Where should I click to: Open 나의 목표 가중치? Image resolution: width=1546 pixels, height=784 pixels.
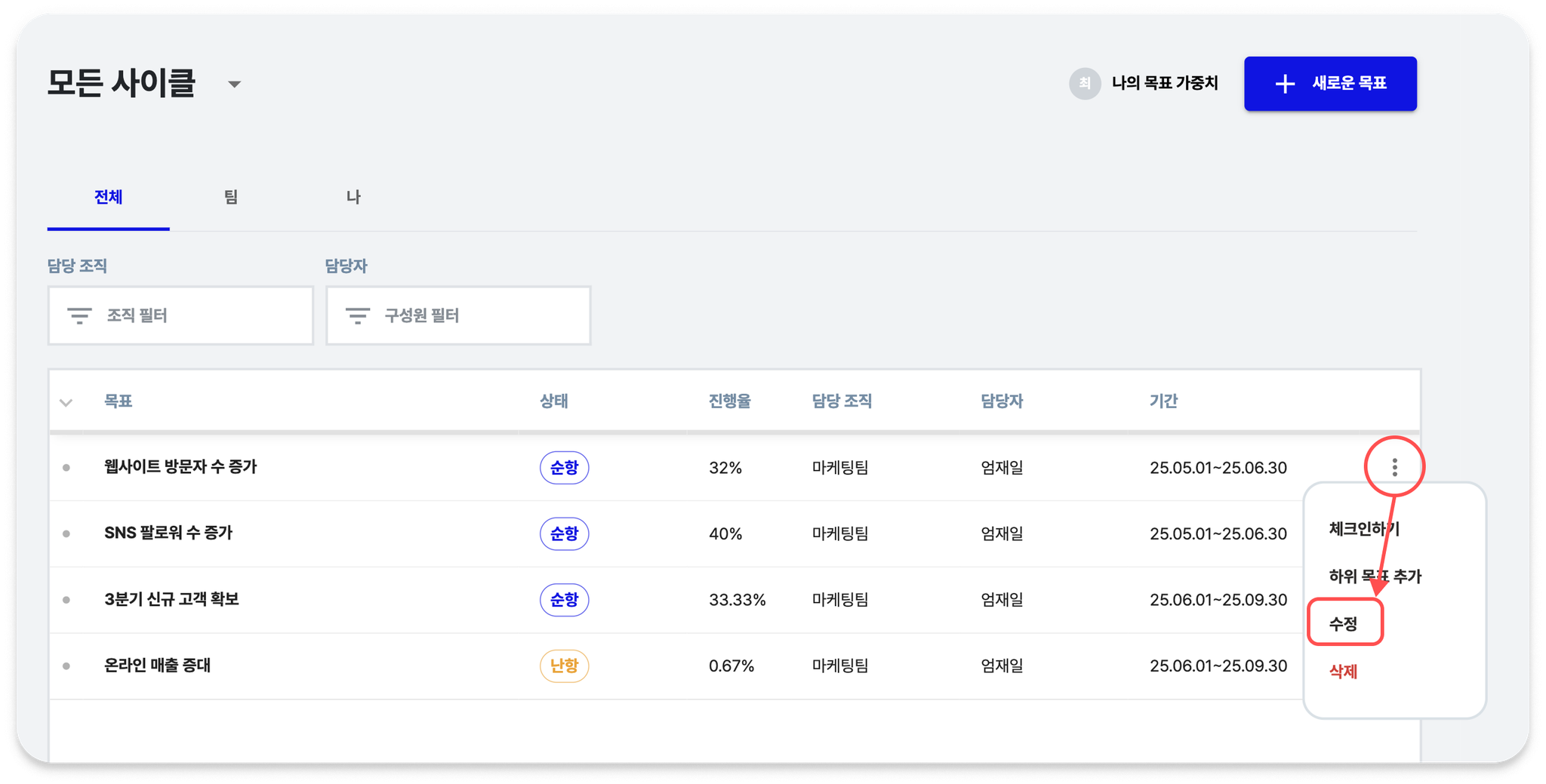coord(1165,83)
